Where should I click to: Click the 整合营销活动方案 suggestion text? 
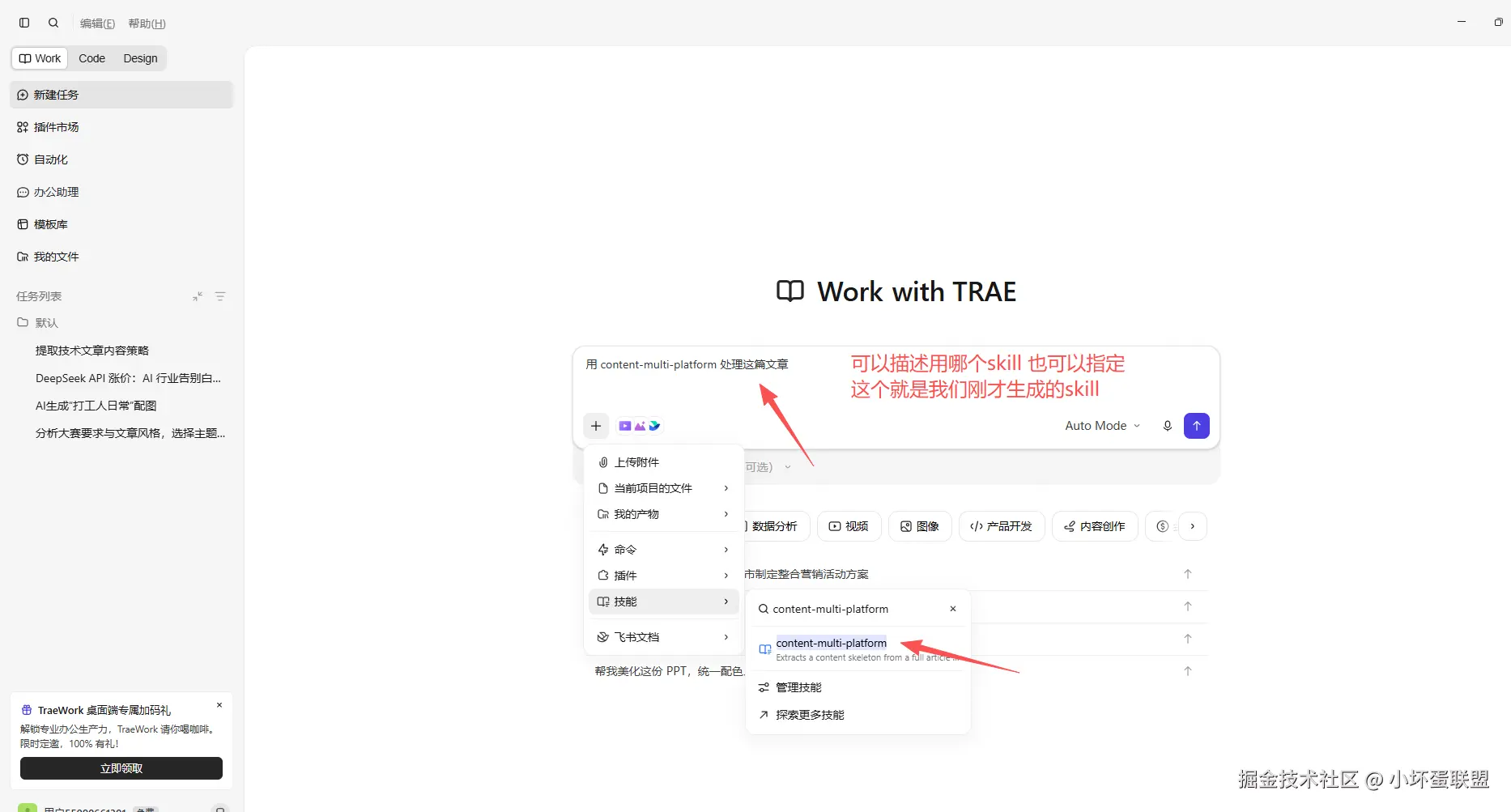point(807,574)
